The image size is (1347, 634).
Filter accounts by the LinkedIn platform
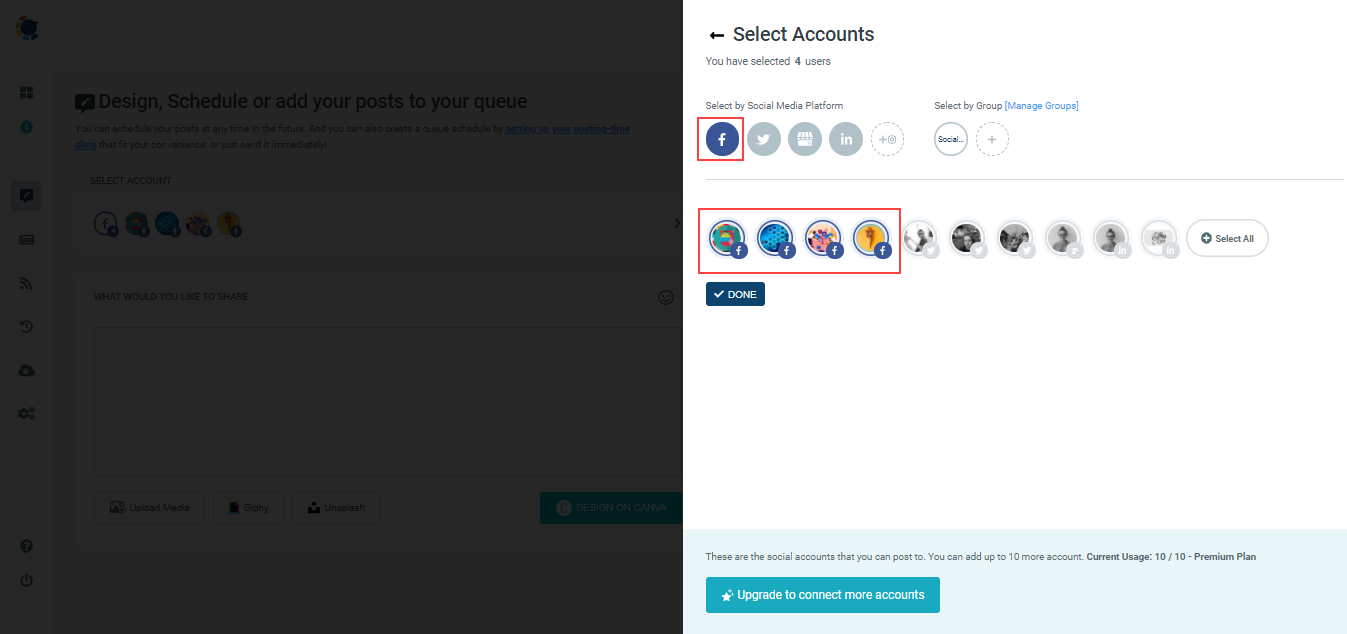pyautogui.click(x=845, y=139)
